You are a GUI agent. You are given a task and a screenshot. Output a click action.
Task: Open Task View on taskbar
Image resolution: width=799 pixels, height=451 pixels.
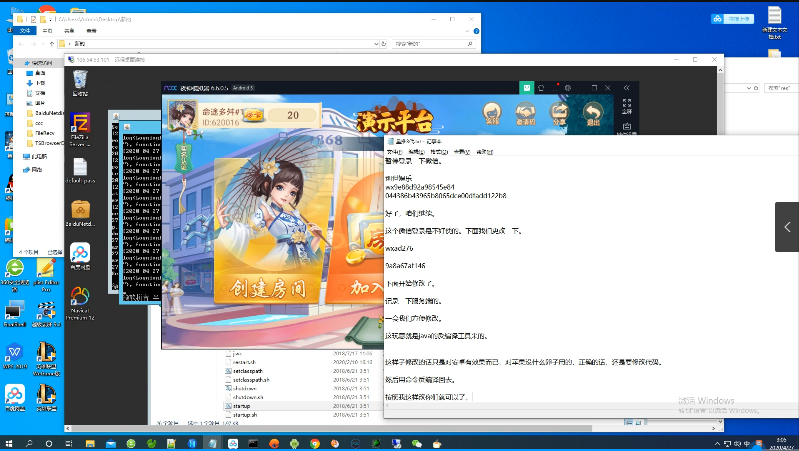(69, 443)
